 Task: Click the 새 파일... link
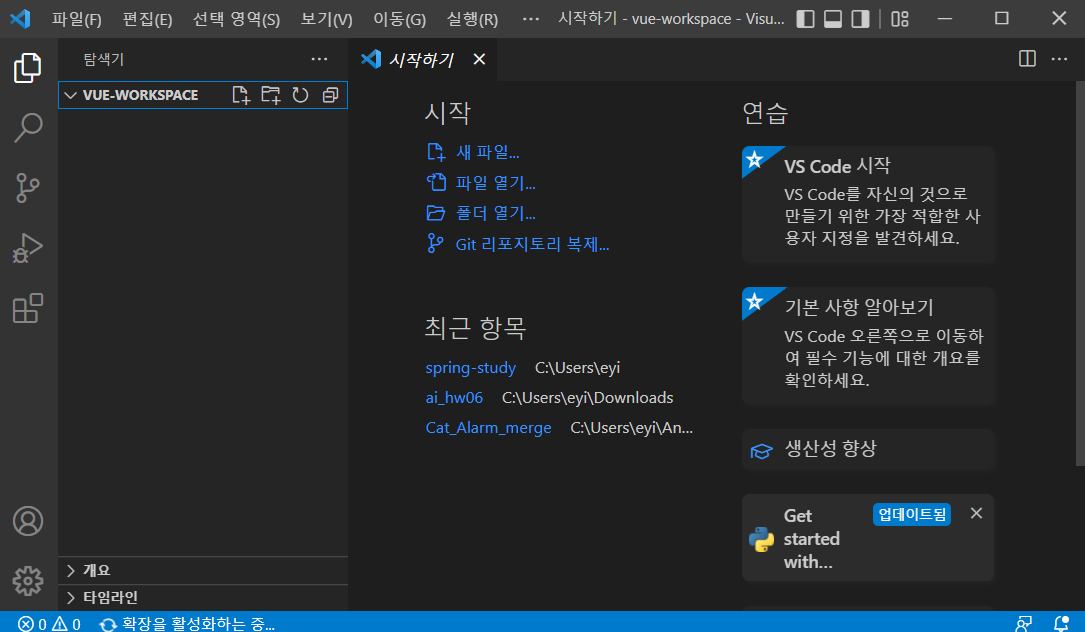pos(473,152)
